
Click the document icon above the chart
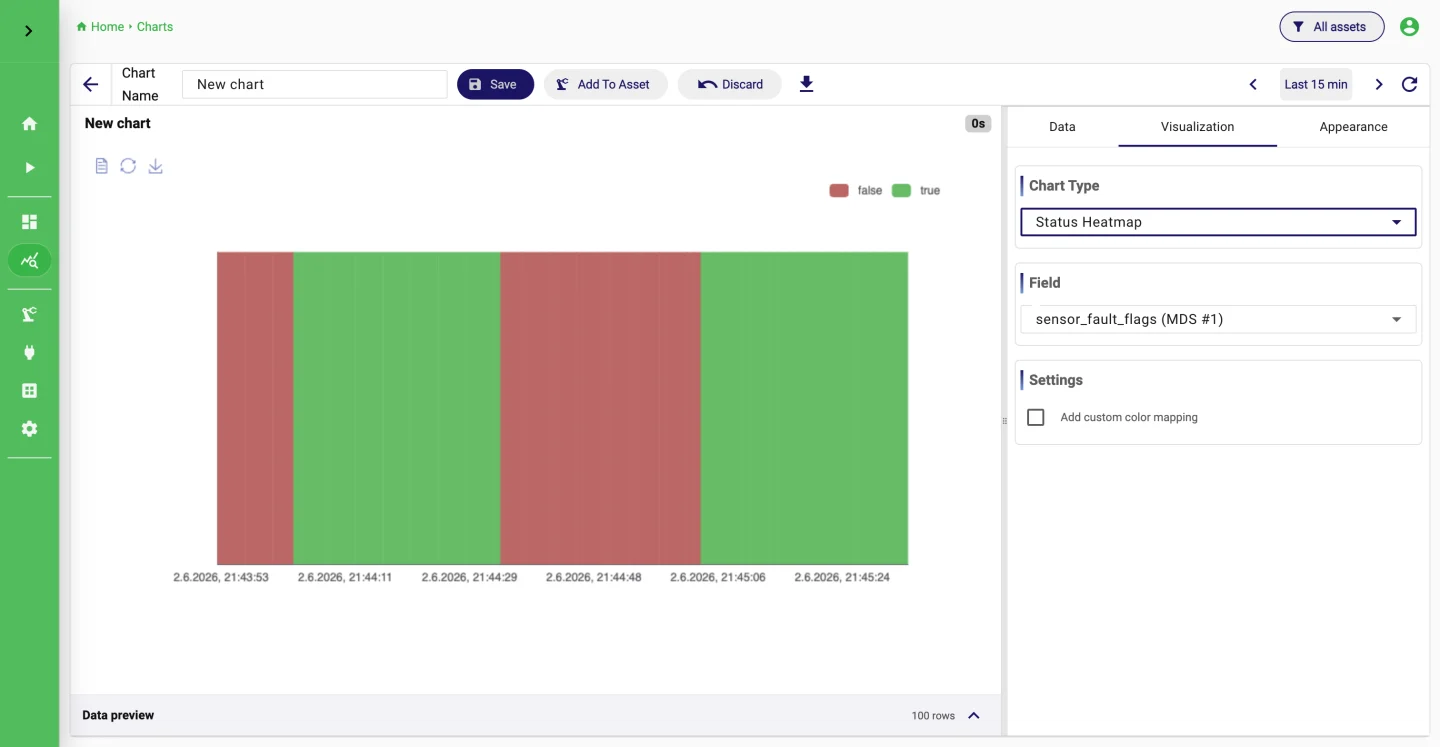coord(101,166)
